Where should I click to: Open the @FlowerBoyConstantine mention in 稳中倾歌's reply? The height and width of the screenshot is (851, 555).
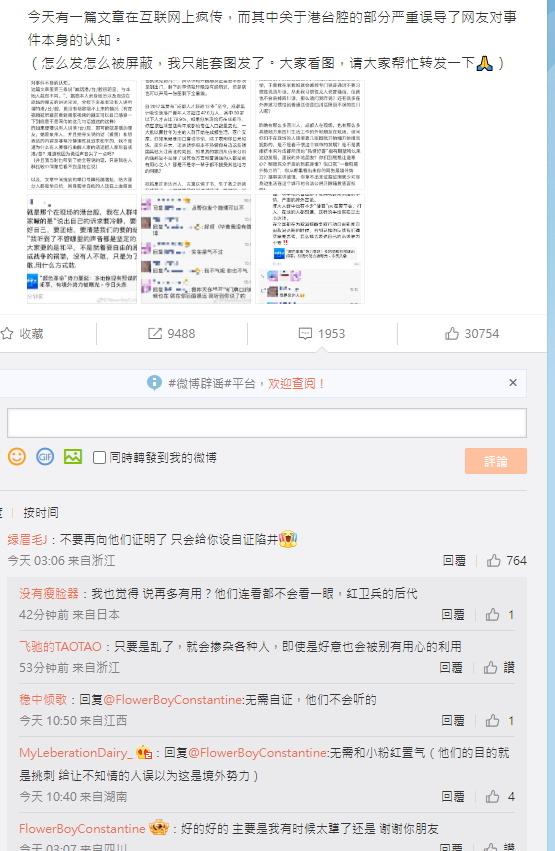(x=173, y=700)
